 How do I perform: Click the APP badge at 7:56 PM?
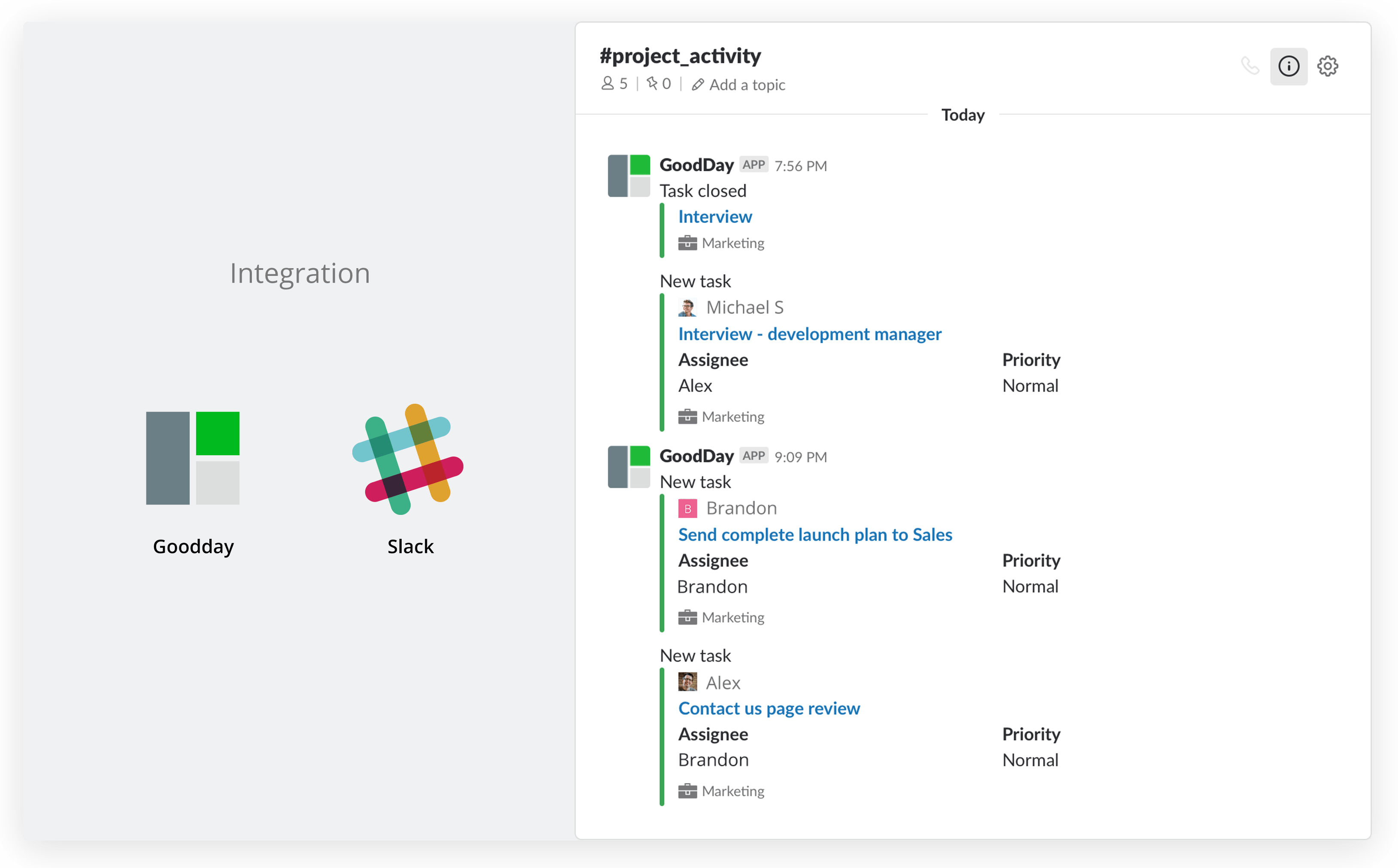(753, 165)
